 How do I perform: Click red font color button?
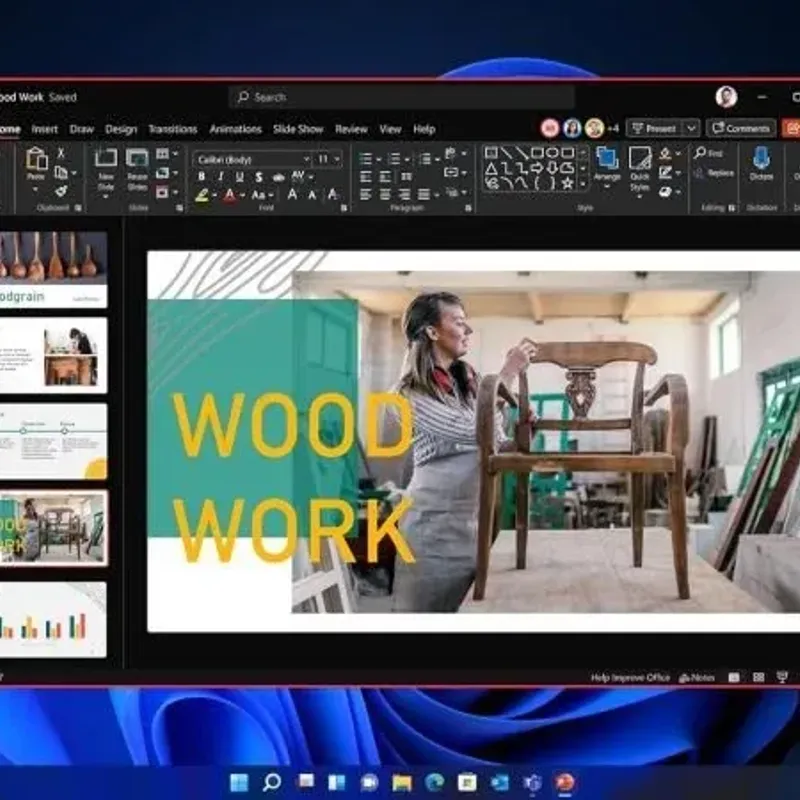tap(230, 195)
